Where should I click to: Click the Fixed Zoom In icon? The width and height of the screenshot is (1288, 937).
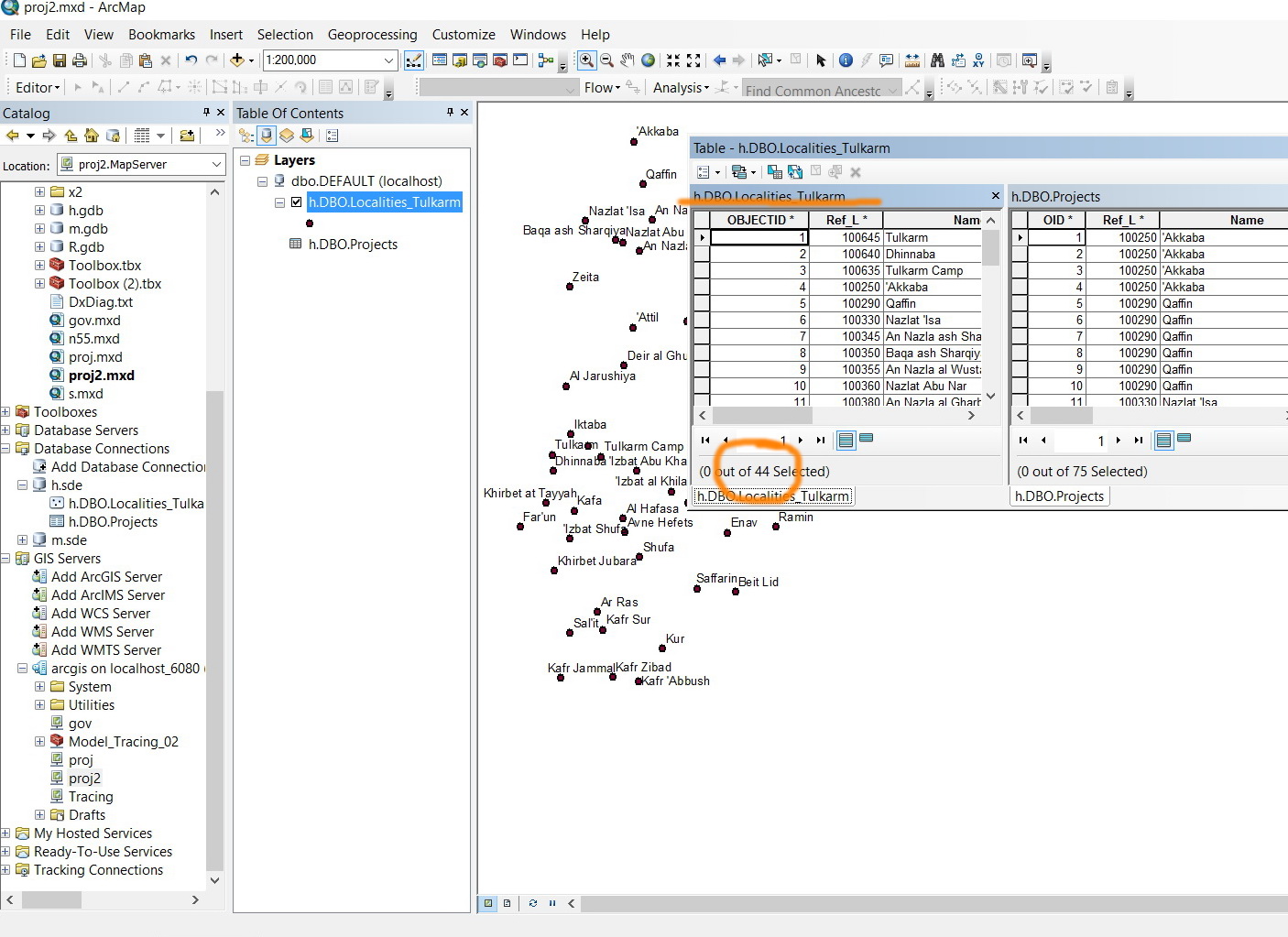pos(673,60)
